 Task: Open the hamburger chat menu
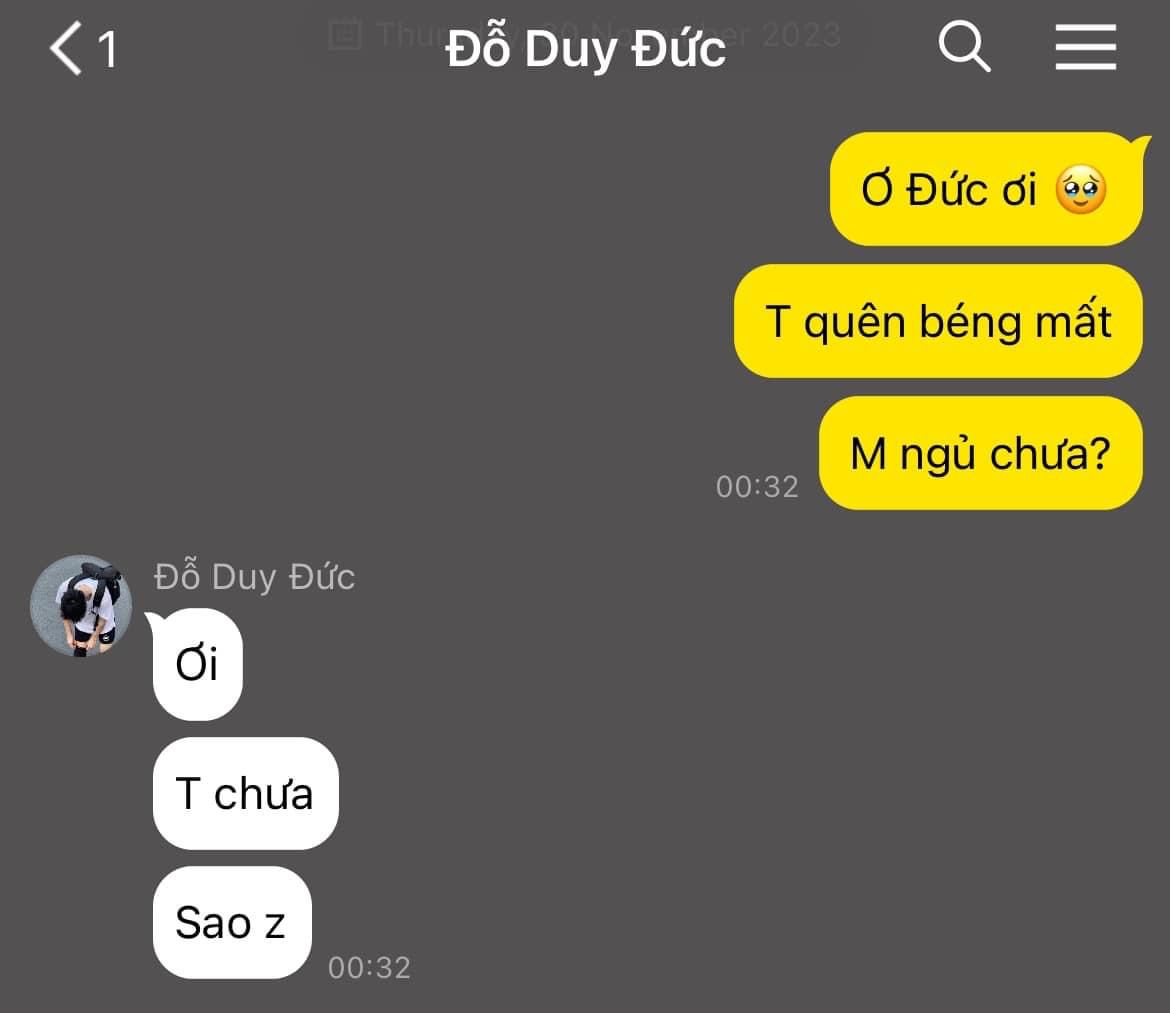coord(1085,47)
